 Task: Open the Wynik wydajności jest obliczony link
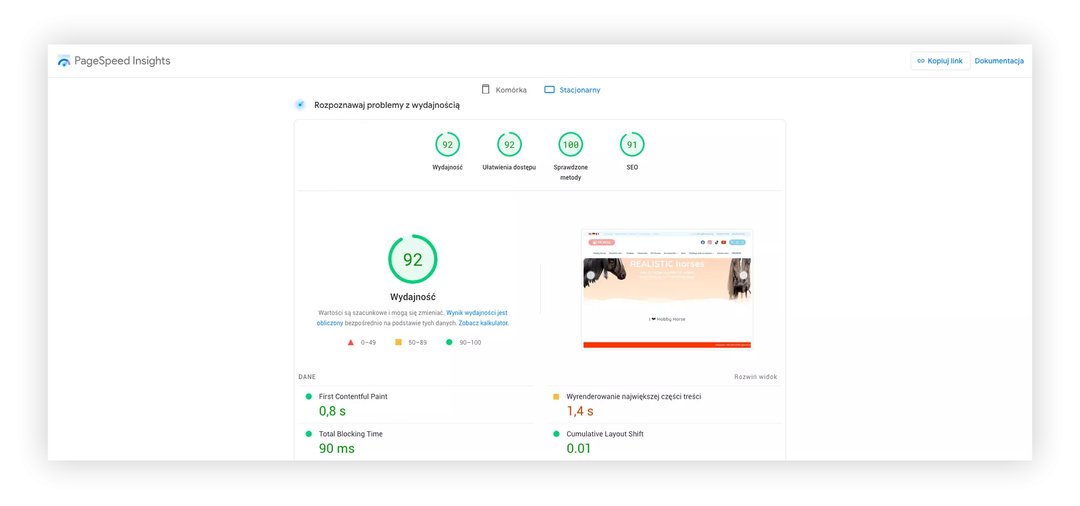tap(476, 313)
